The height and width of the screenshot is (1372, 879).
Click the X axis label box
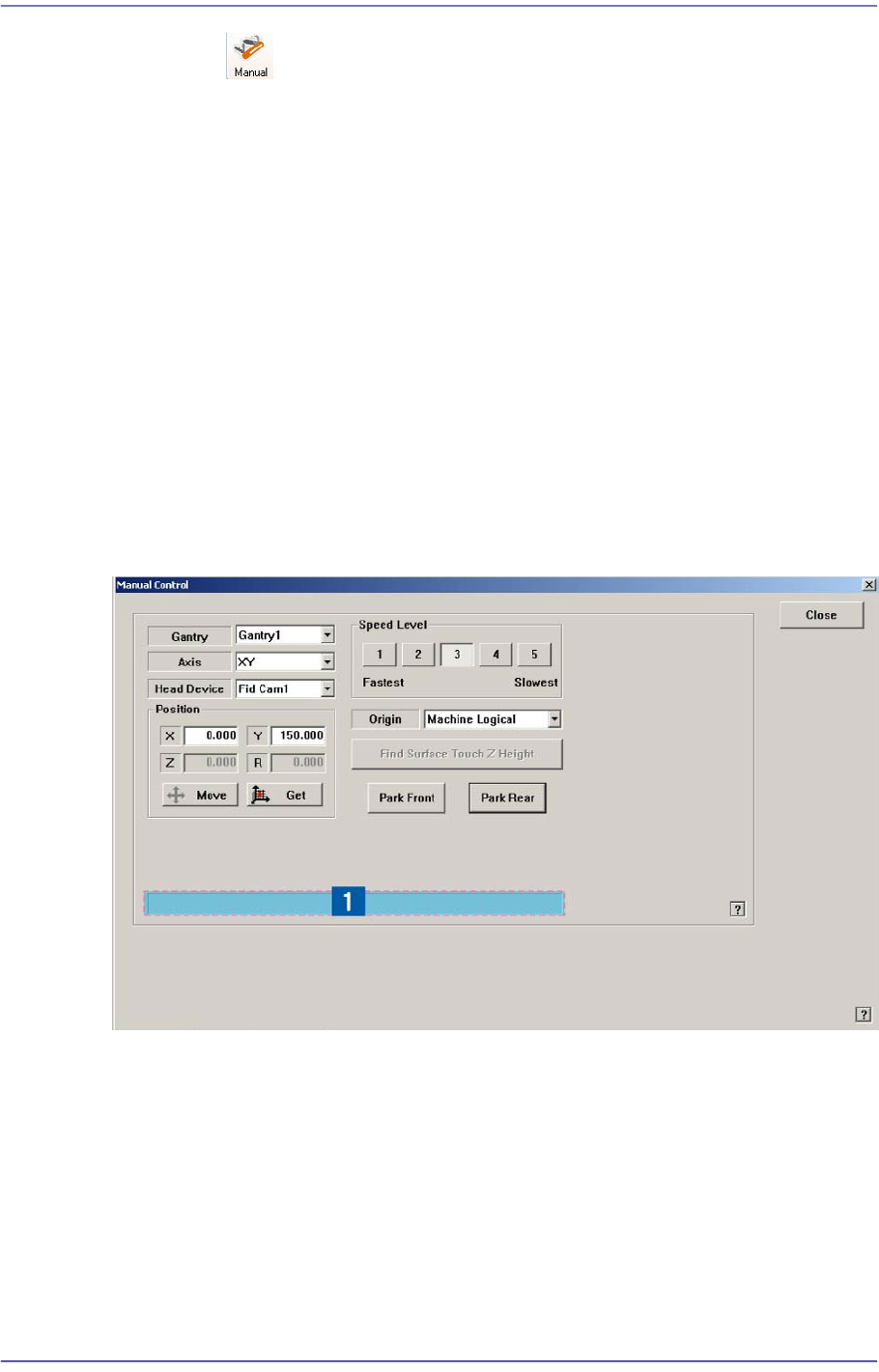coord(170,736)
